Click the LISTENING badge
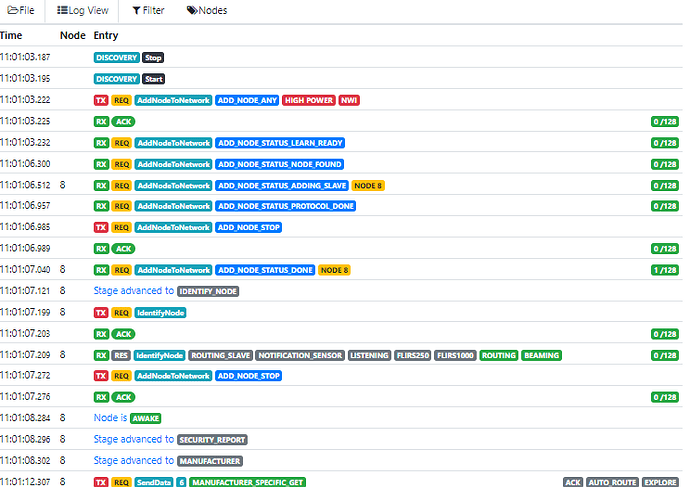The width and height of the screenshot is (690, 487). 369,355
